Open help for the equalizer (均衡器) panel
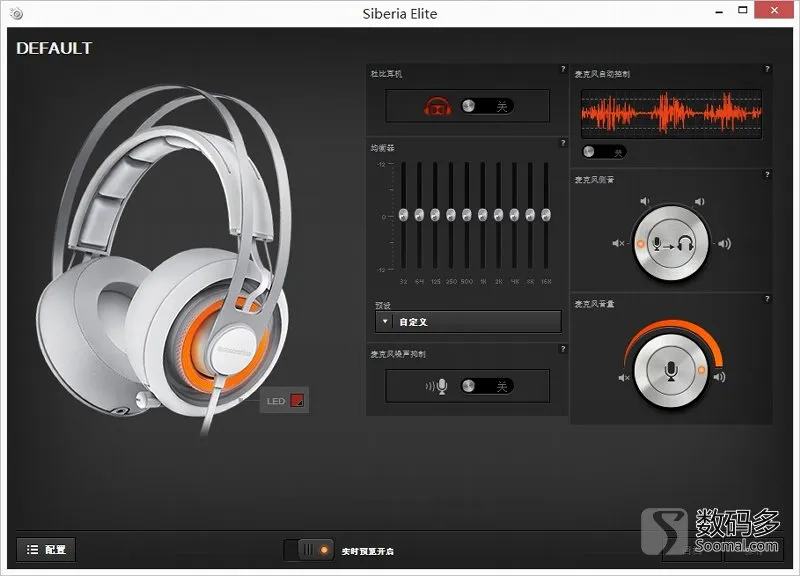 click(563, 143)
